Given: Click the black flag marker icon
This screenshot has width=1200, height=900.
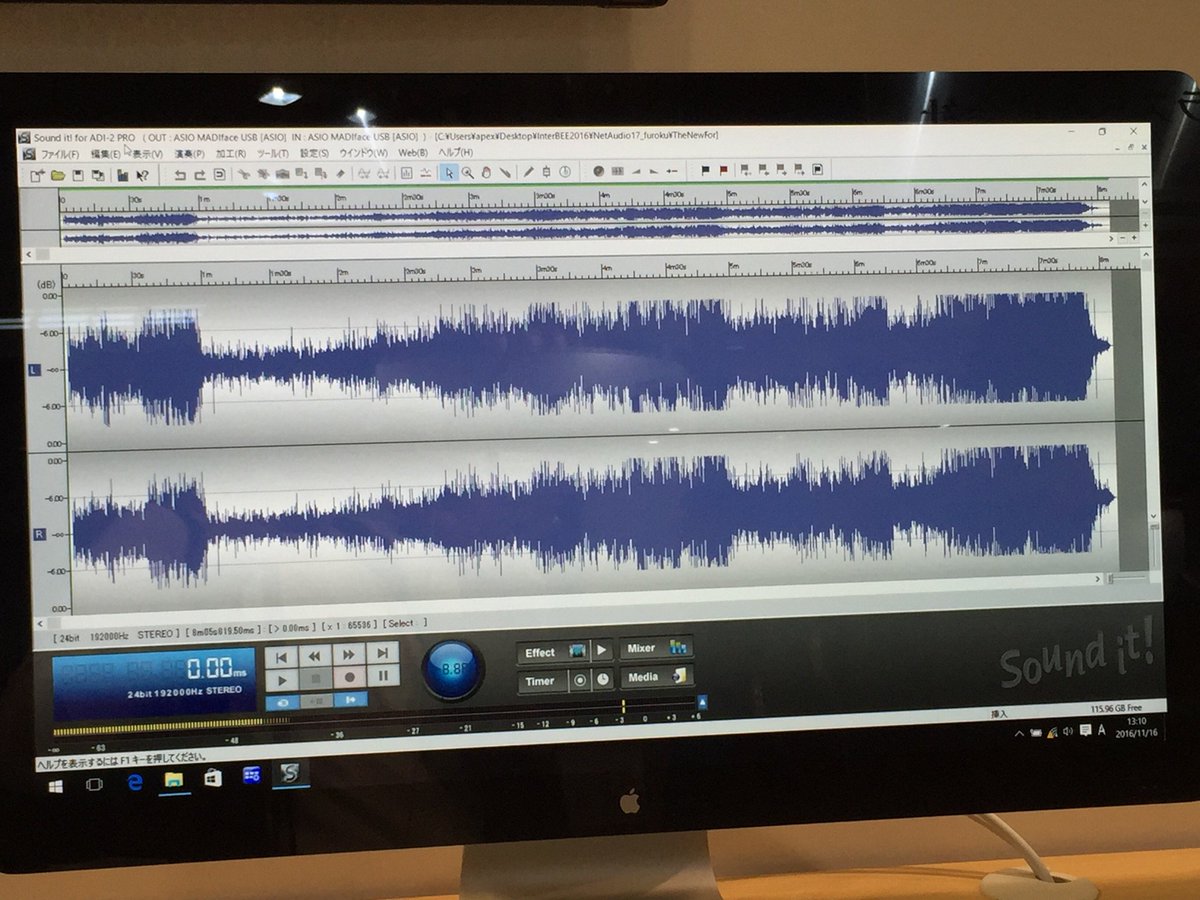Looking at the screenshot, I should (x=705, y=170).
